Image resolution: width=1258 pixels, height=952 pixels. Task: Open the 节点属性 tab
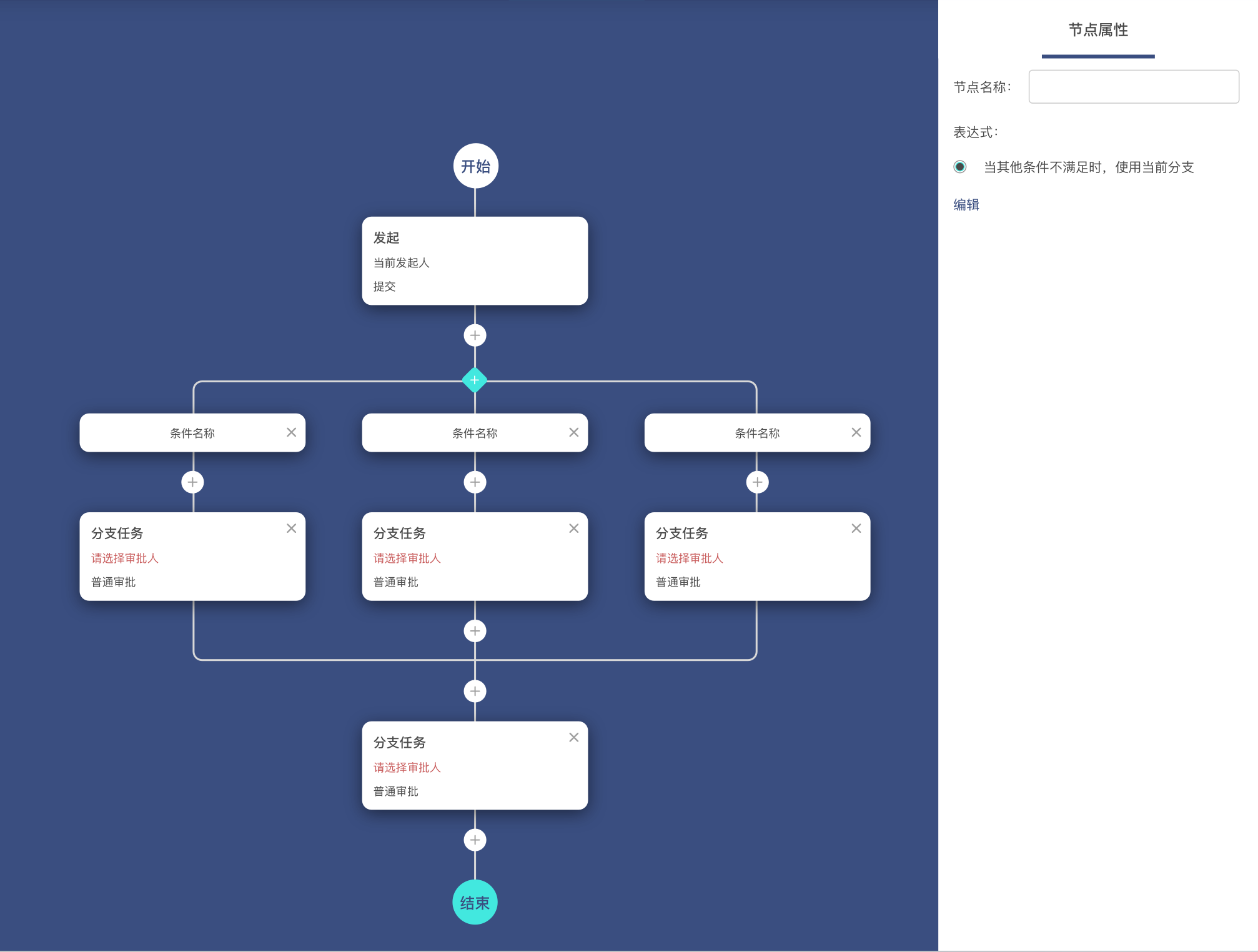(x=1097, y=30)
